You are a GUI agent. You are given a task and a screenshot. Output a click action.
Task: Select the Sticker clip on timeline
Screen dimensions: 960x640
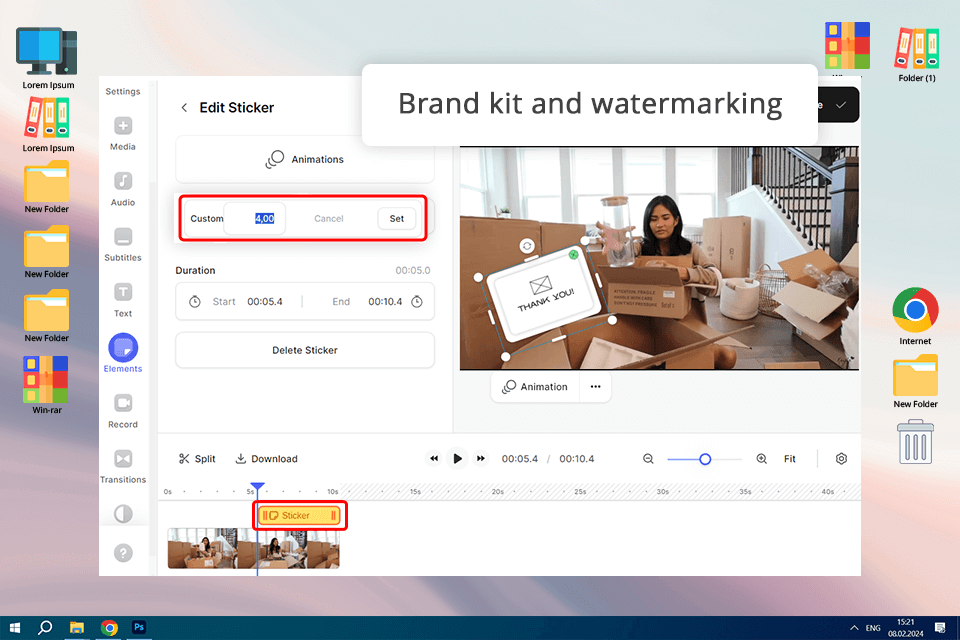click(300, 516)
